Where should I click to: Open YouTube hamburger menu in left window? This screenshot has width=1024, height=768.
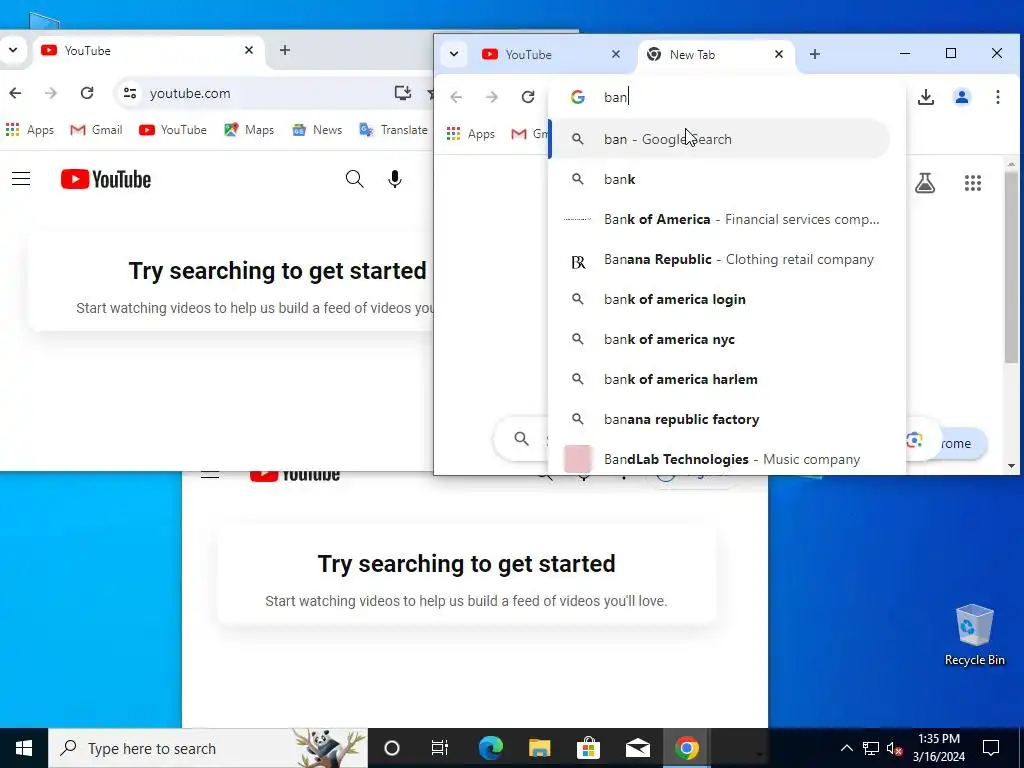pyautogui.click(x=21, y=178)
